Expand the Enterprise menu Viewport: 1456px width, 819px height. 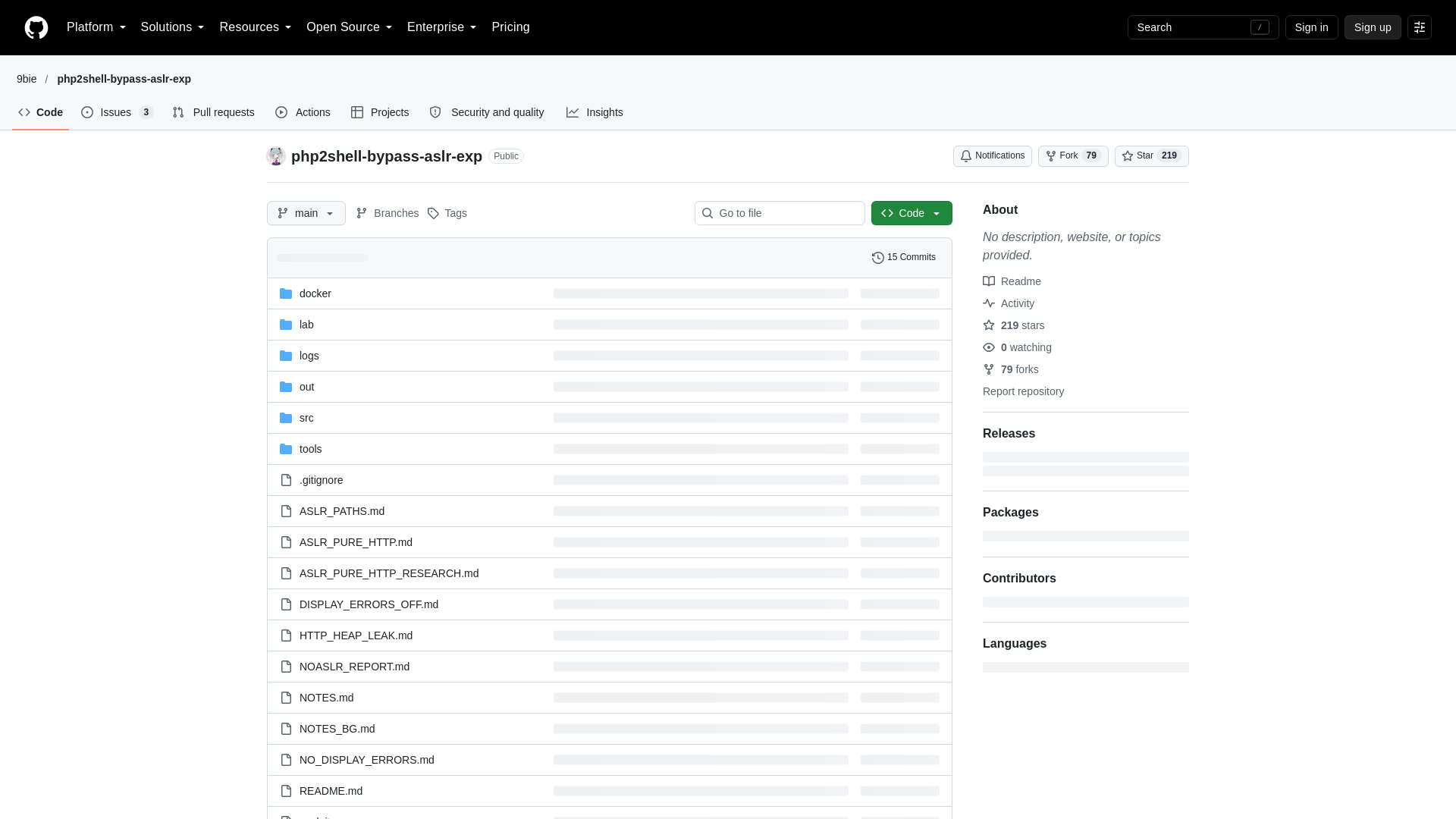[x=442, y=27]
